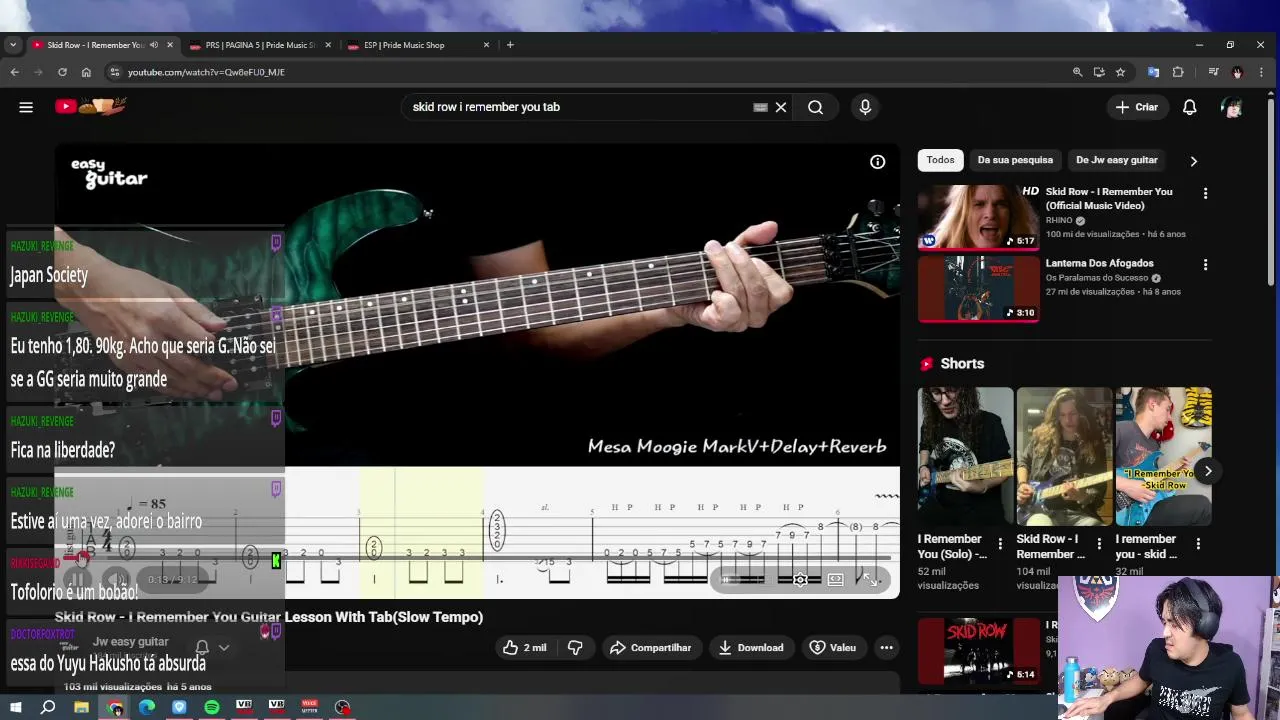
Task: Select the Todos filter chip
Action: click(x=940, y=160)
